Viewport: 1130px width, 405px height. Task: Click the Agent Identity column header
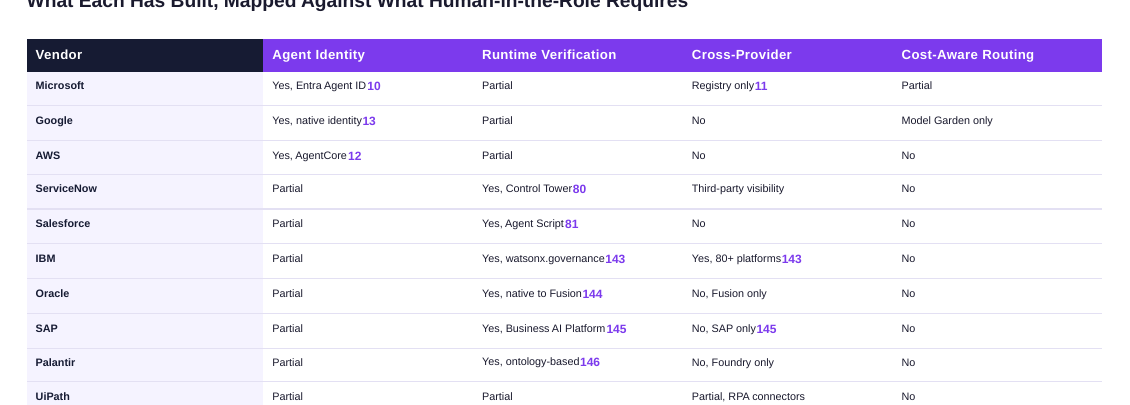pyautogui.click(x=368, y=55)
